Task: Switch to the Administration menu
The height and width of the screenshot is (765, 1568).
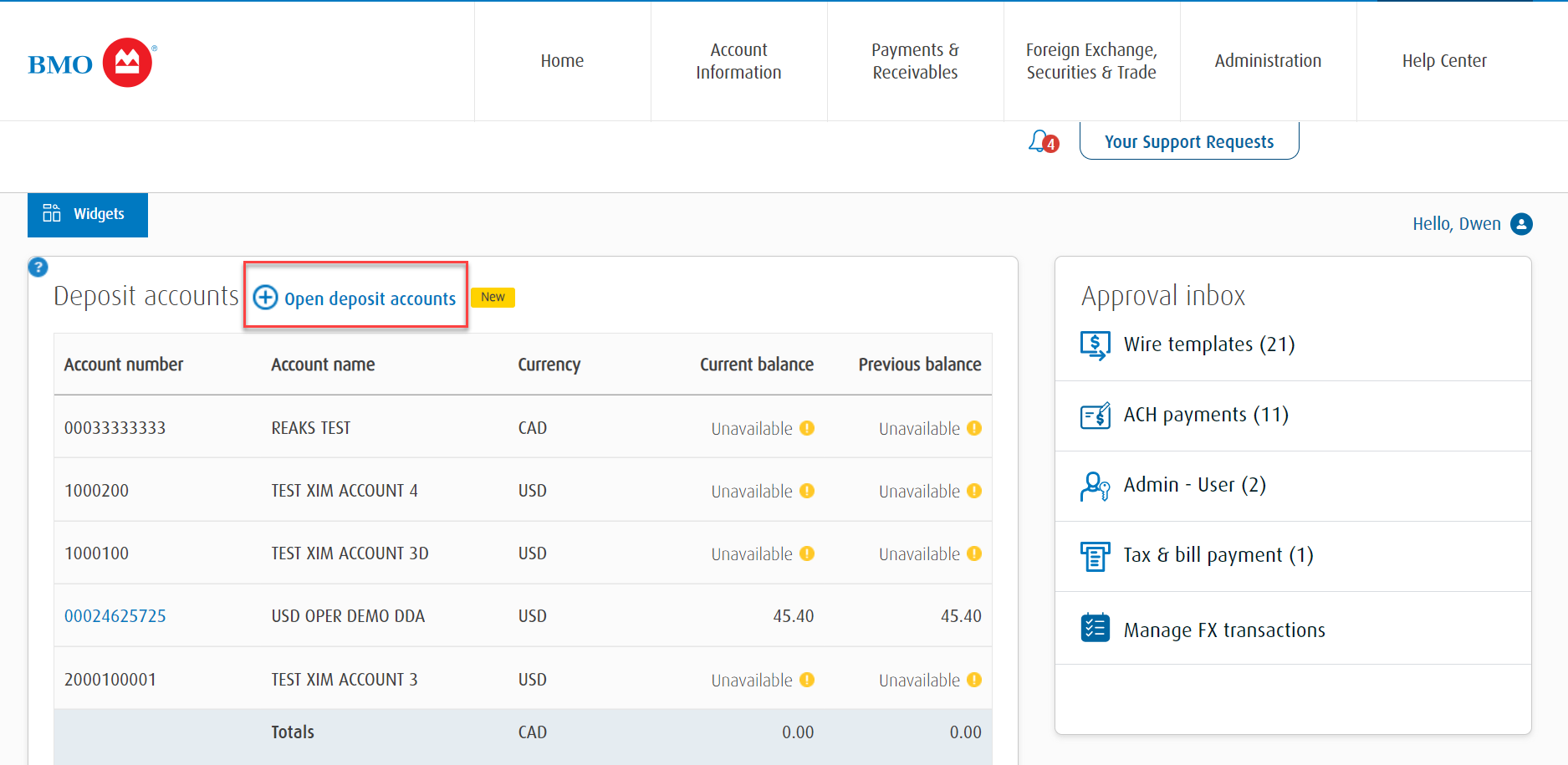Action: pyautogui.click(x=1268, y=60)
